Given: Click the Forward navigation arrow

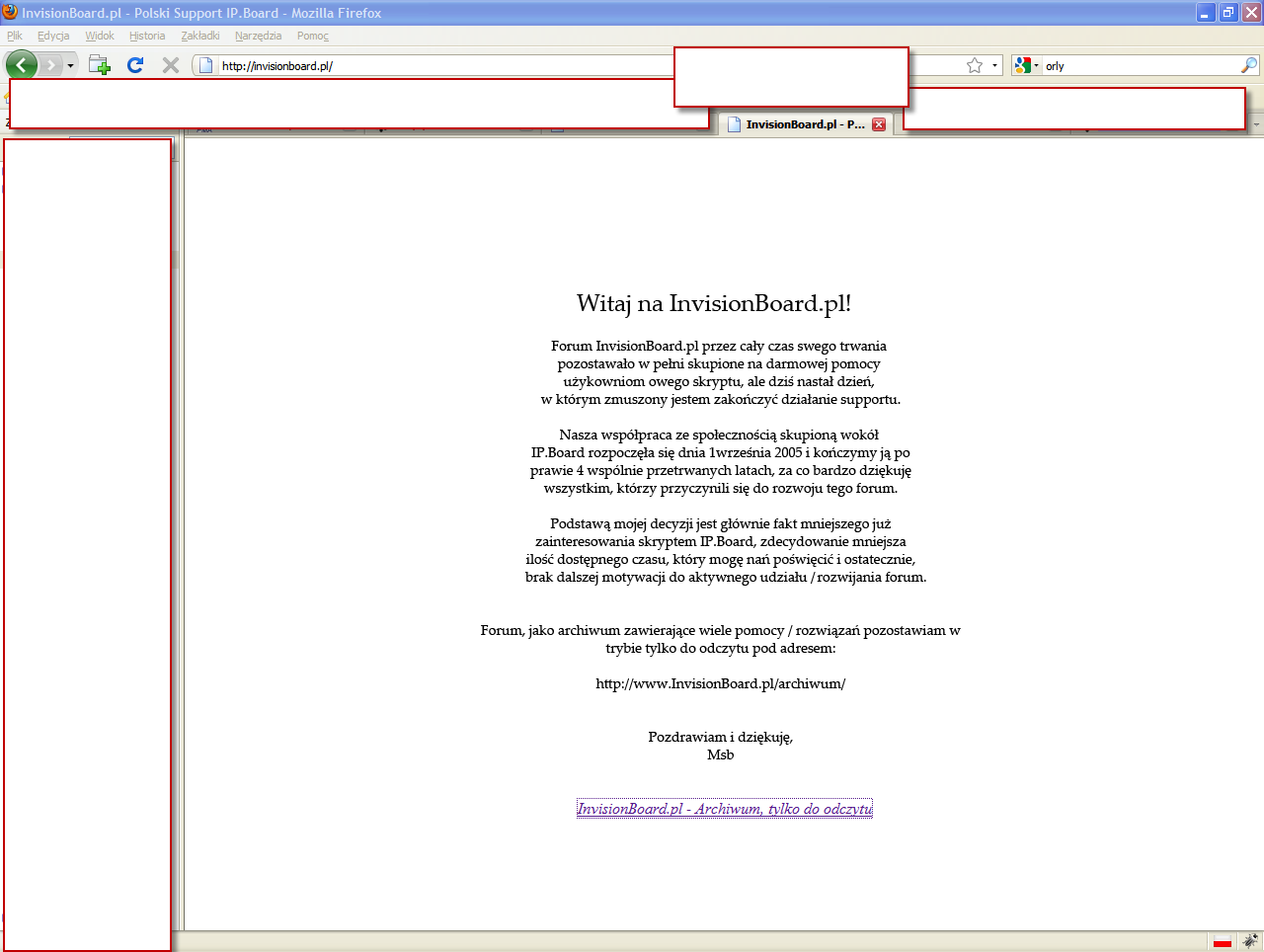Looking at the screenshot, I should point(50,65).
